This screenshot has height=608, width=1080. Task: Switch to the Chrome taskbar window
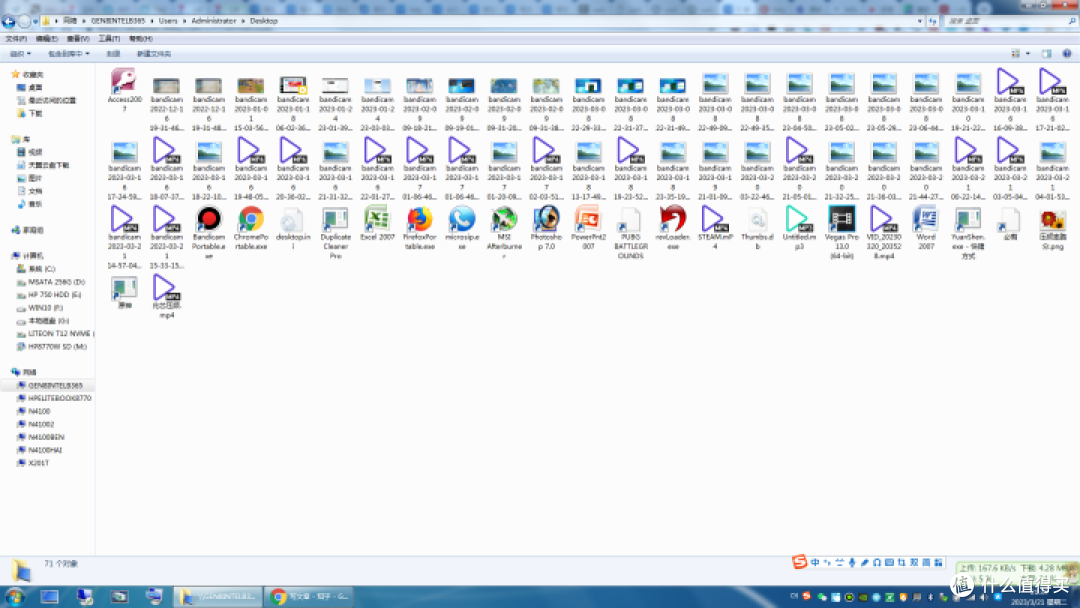click(x=309, y=596)
